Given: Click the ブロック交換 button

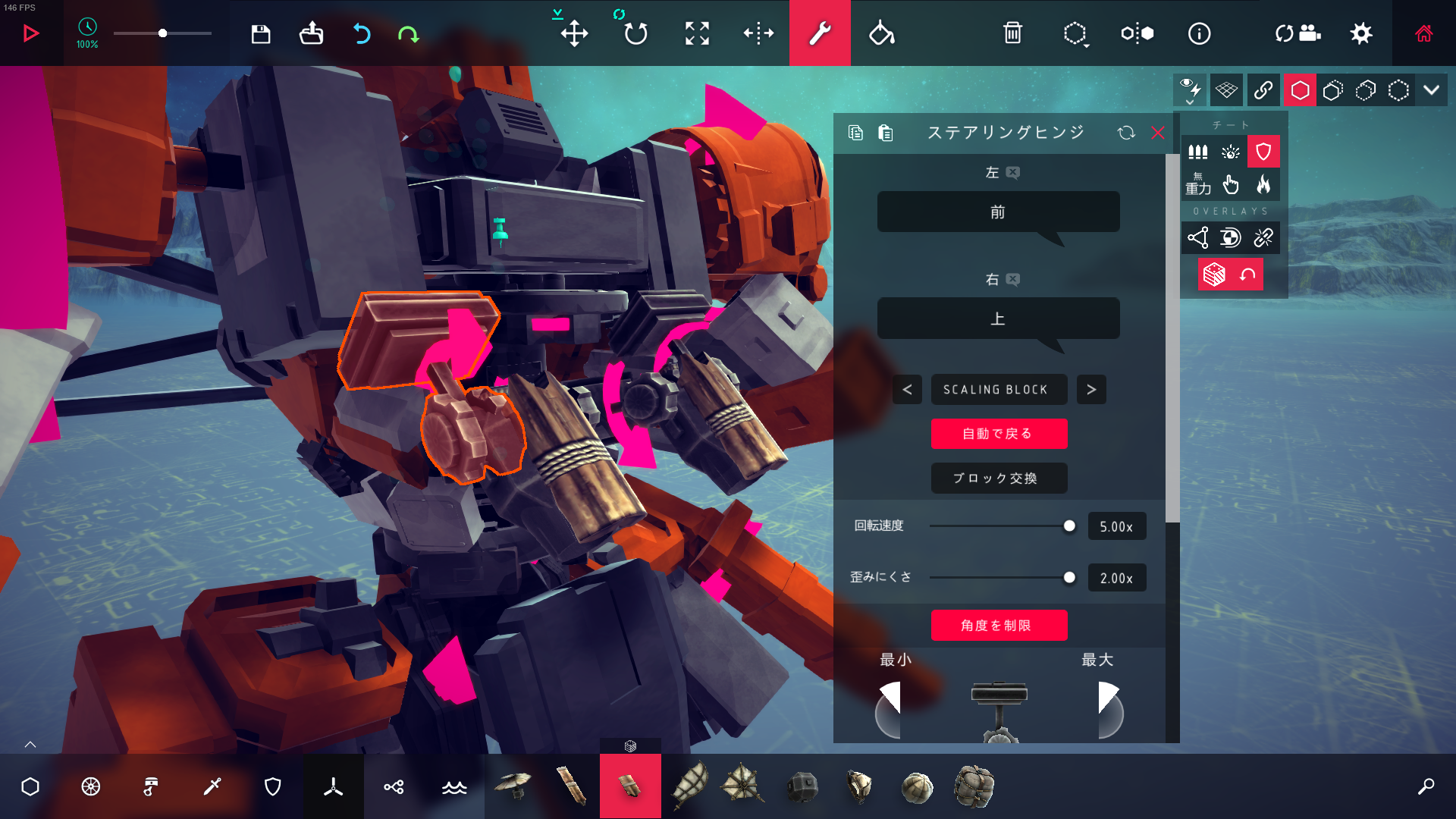Looking at the screenshot, I should 998,479.
